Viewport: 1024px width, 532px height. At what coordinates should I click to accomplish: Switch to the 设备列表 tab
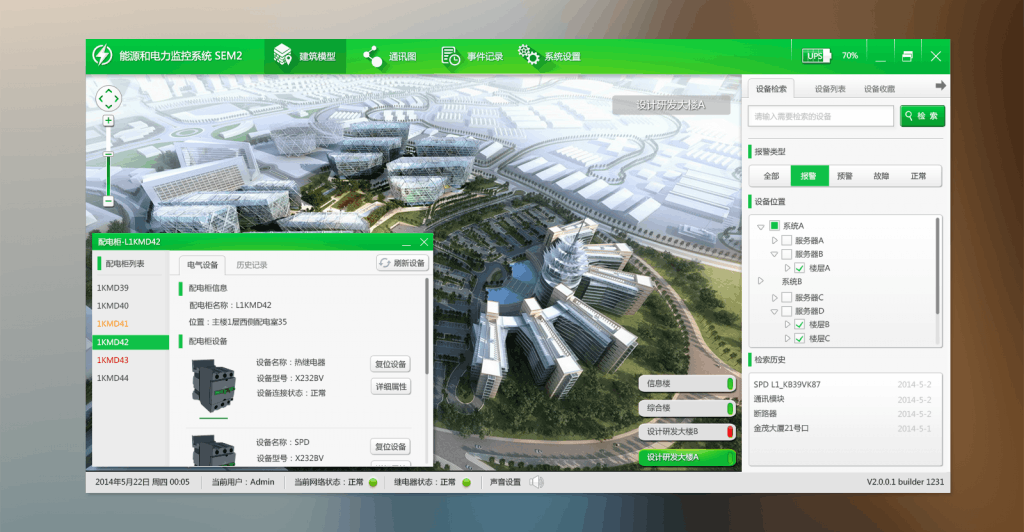pos(829,89)
